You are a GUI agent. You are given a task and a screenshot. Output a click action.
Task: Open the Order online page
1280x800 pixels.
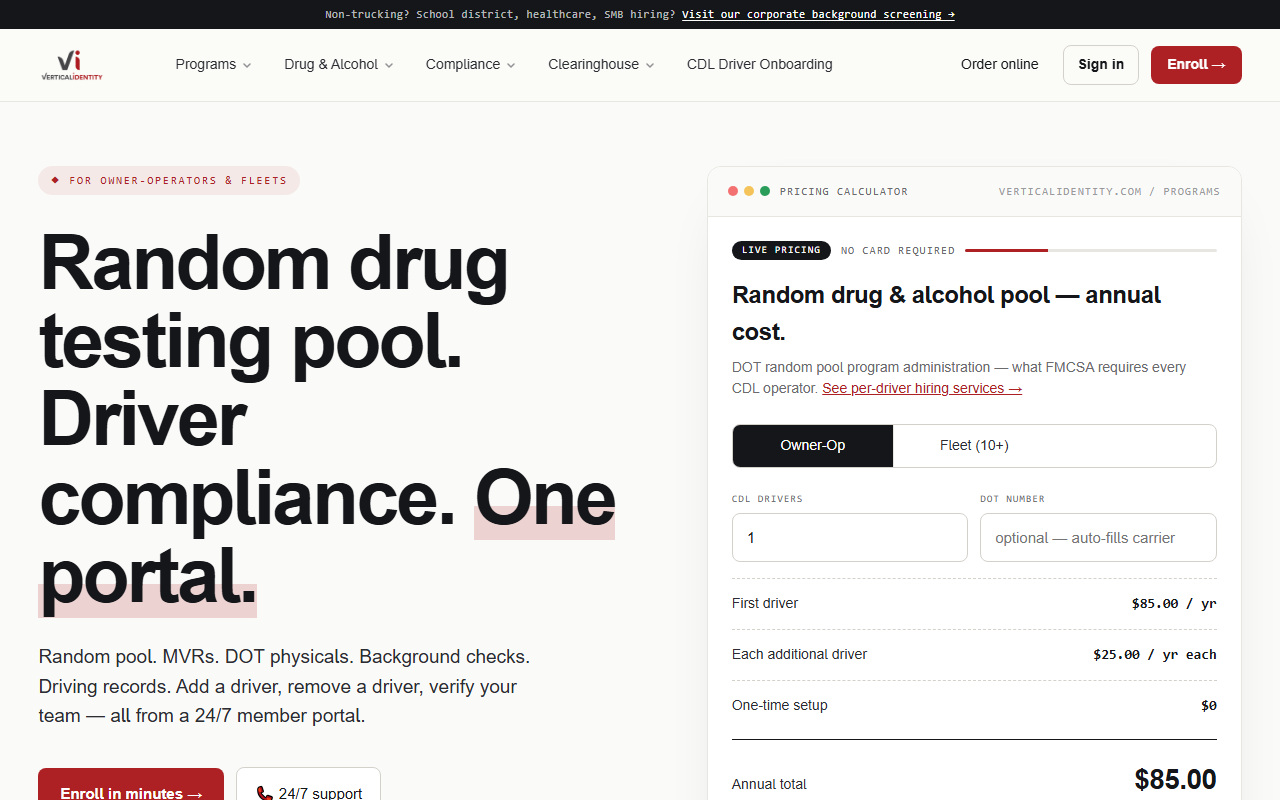coord(1000,65)
